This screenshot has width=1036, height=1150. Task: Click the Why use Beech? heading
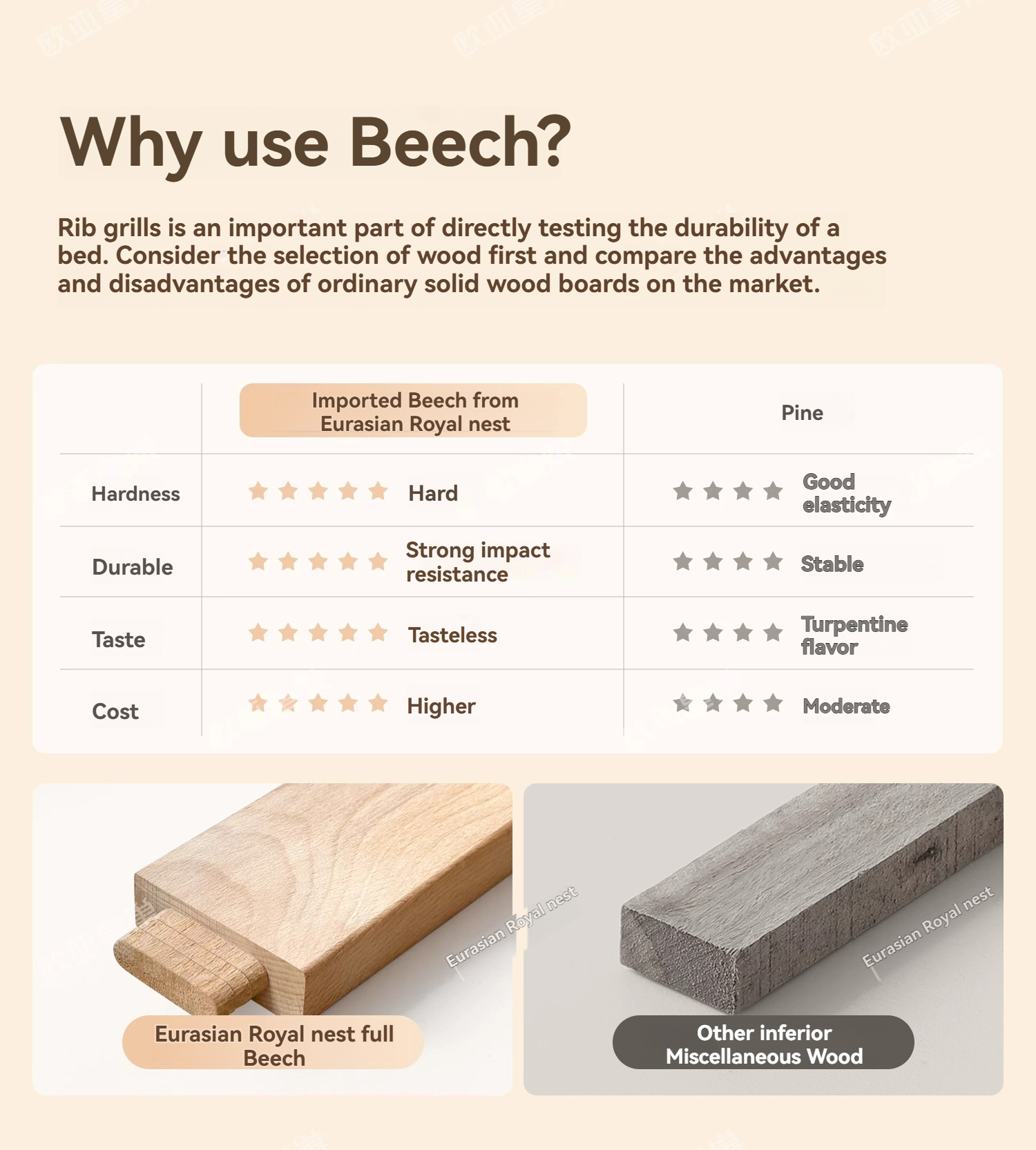316,142
